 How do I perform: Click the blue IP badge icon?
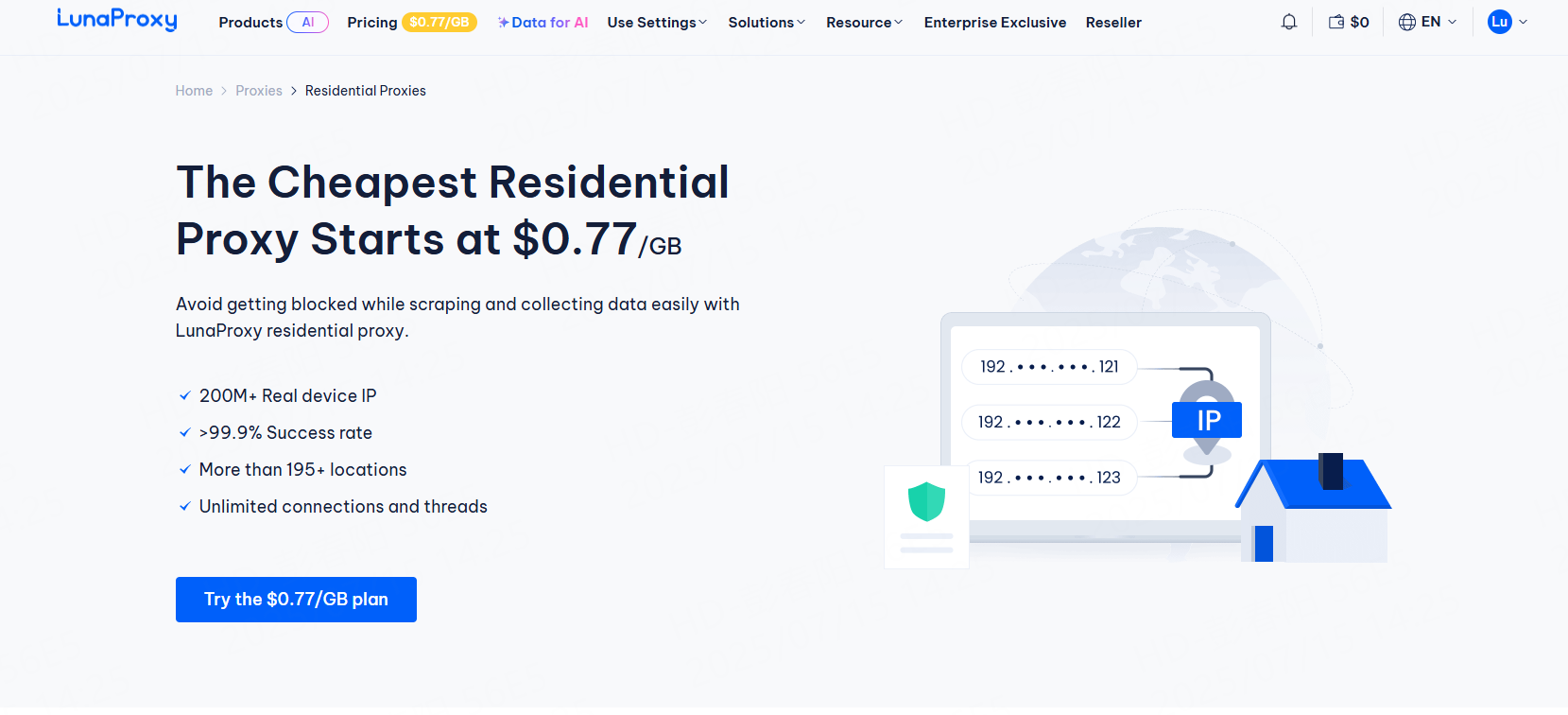[x=1207, y=420]
